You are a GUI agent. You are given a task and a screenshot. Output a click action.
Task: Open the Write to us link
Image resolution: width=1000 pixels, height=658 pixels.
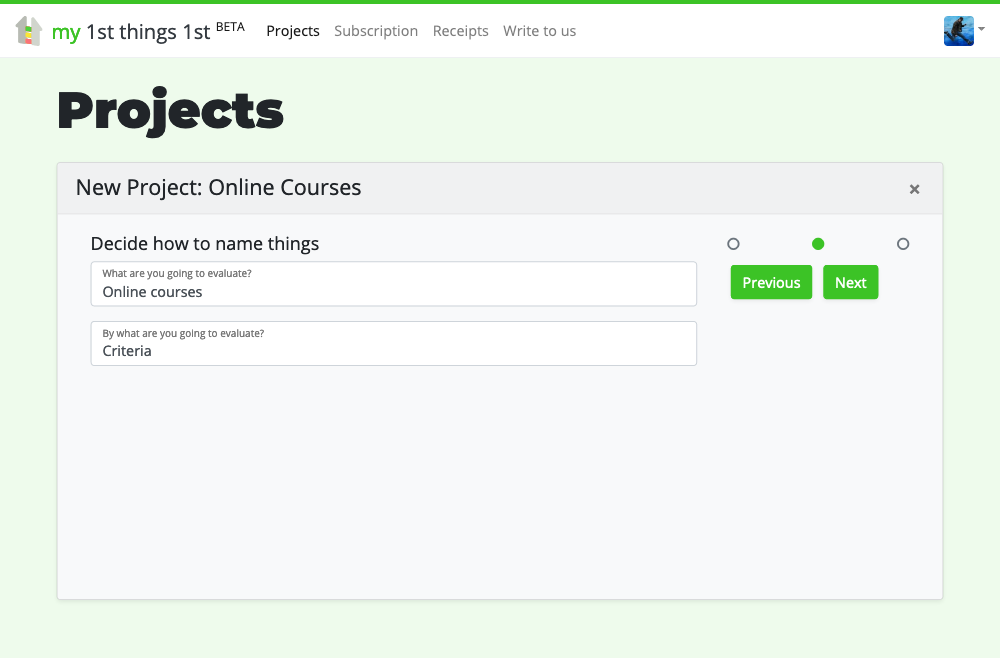pos(540,31)
